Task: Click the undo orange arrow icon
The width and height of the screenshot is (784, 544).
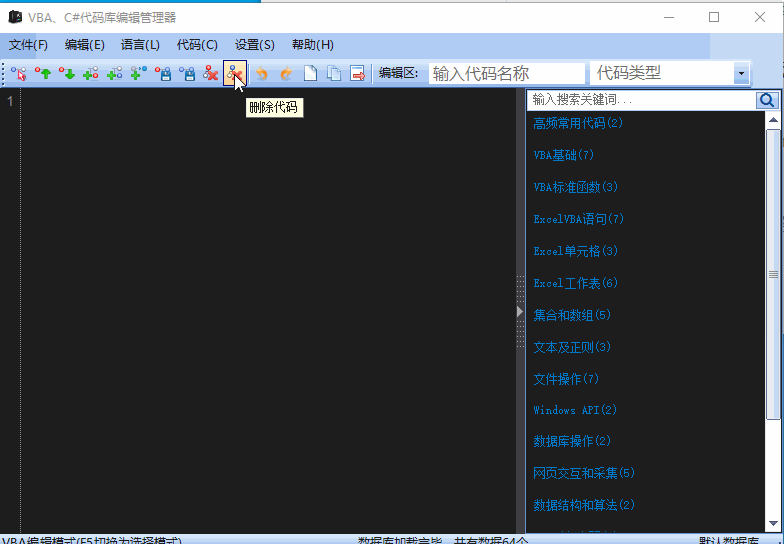Action: [262, 74]
